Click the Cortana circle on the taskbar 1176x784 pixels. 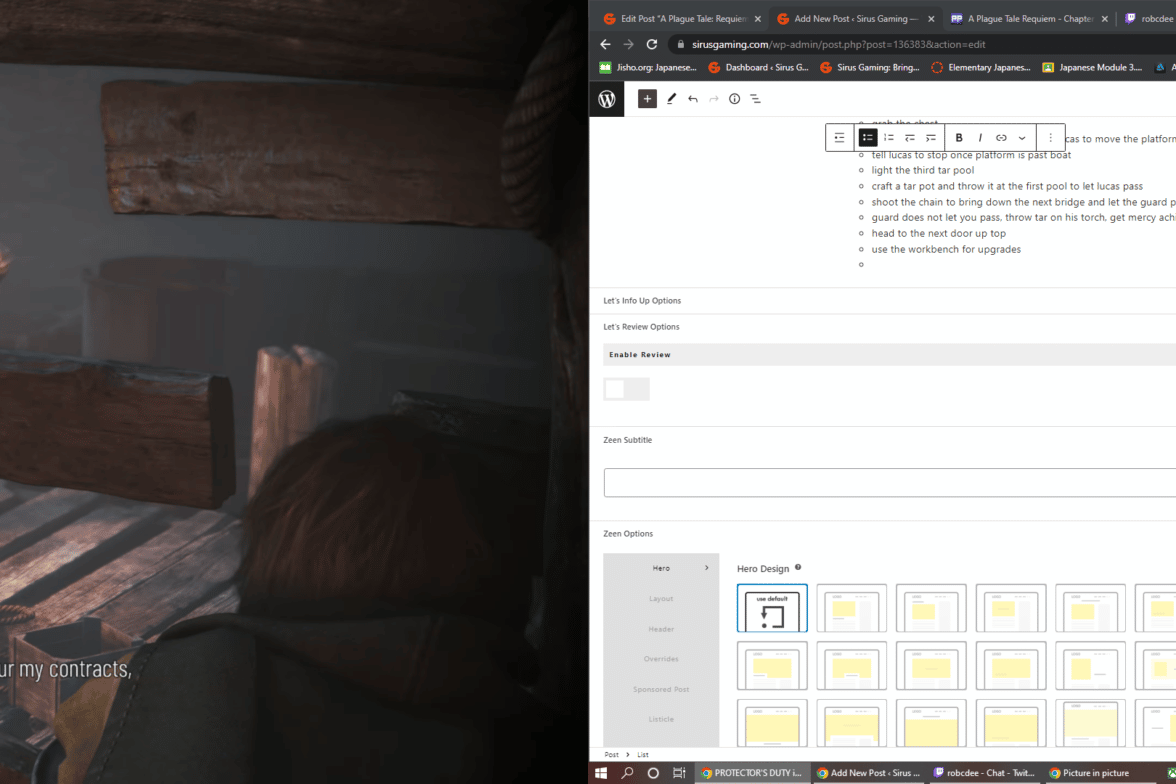tap(653, 773)
